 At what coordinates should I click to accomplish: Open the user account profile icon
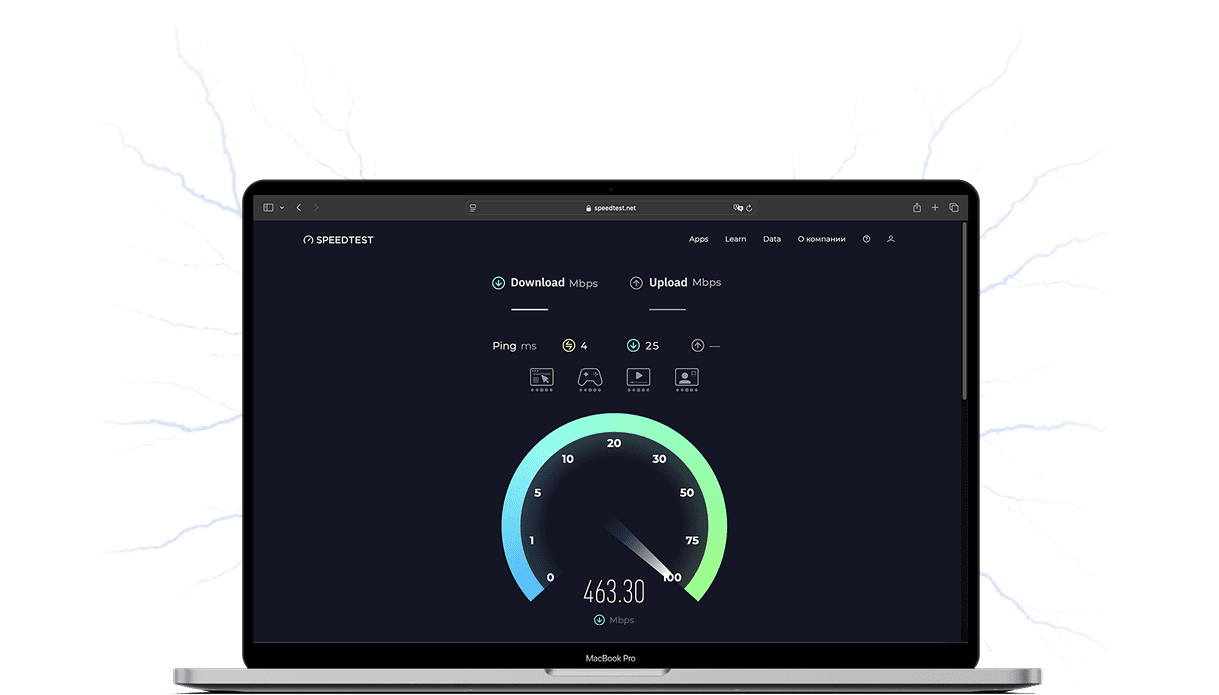coord(891,239)
